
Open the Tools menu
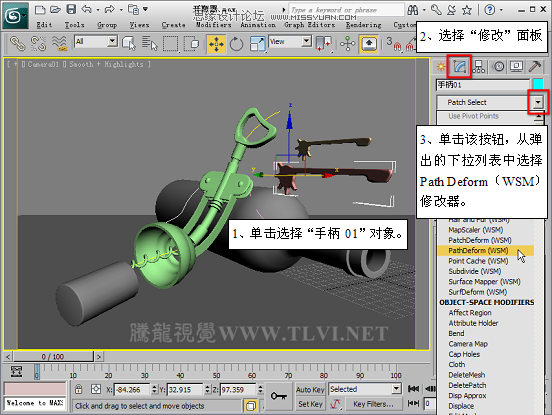pos(74,25)
